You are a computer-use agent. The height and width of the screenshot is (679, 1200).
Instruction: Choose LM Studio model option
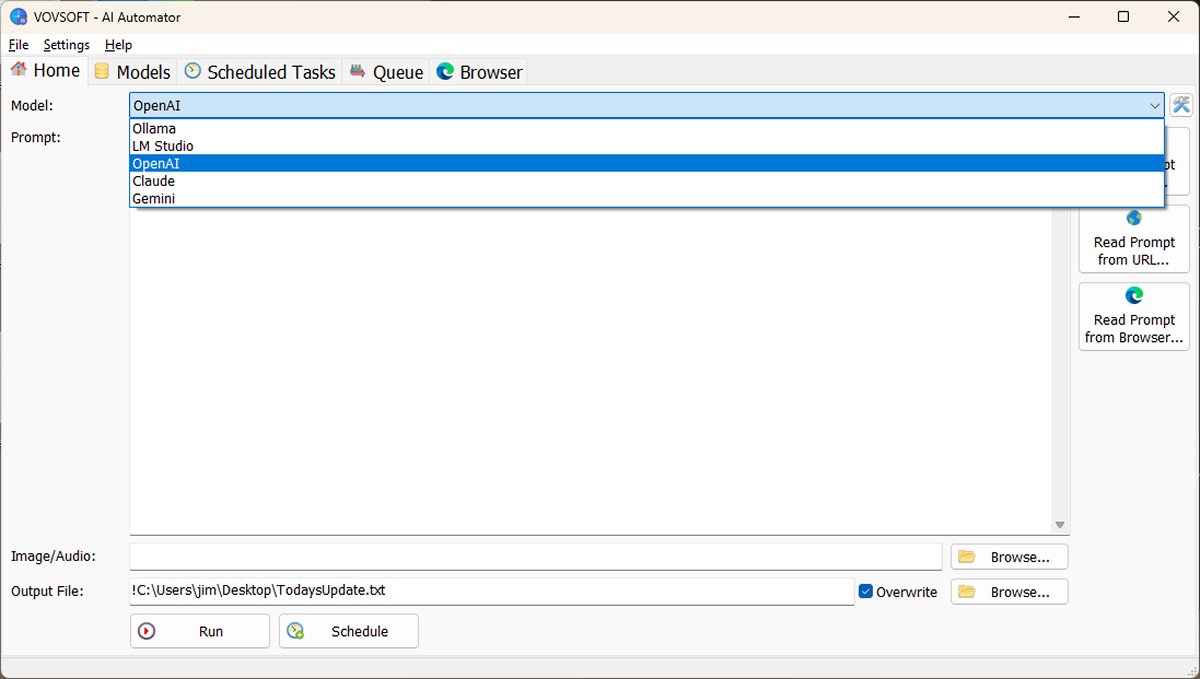point(647,146)
